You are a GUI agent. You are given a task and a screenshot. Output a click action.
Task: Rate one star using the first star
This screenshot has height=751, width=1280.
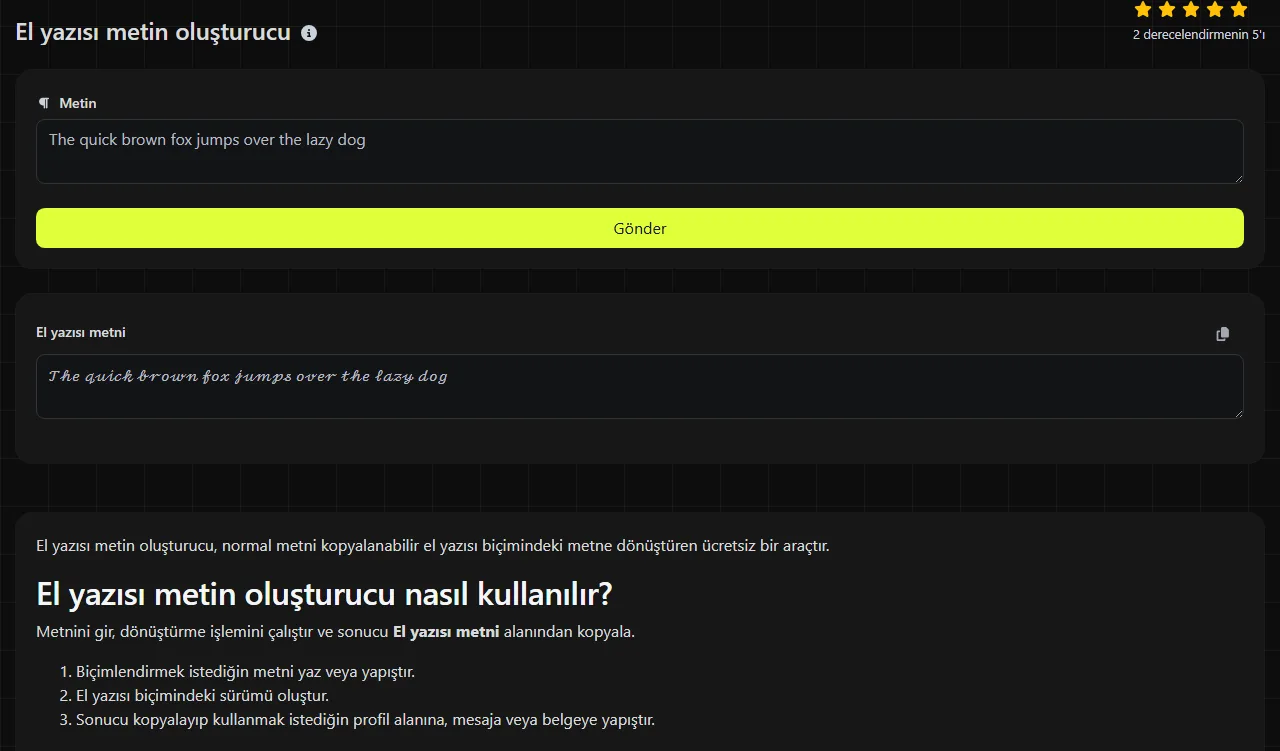1143,10
